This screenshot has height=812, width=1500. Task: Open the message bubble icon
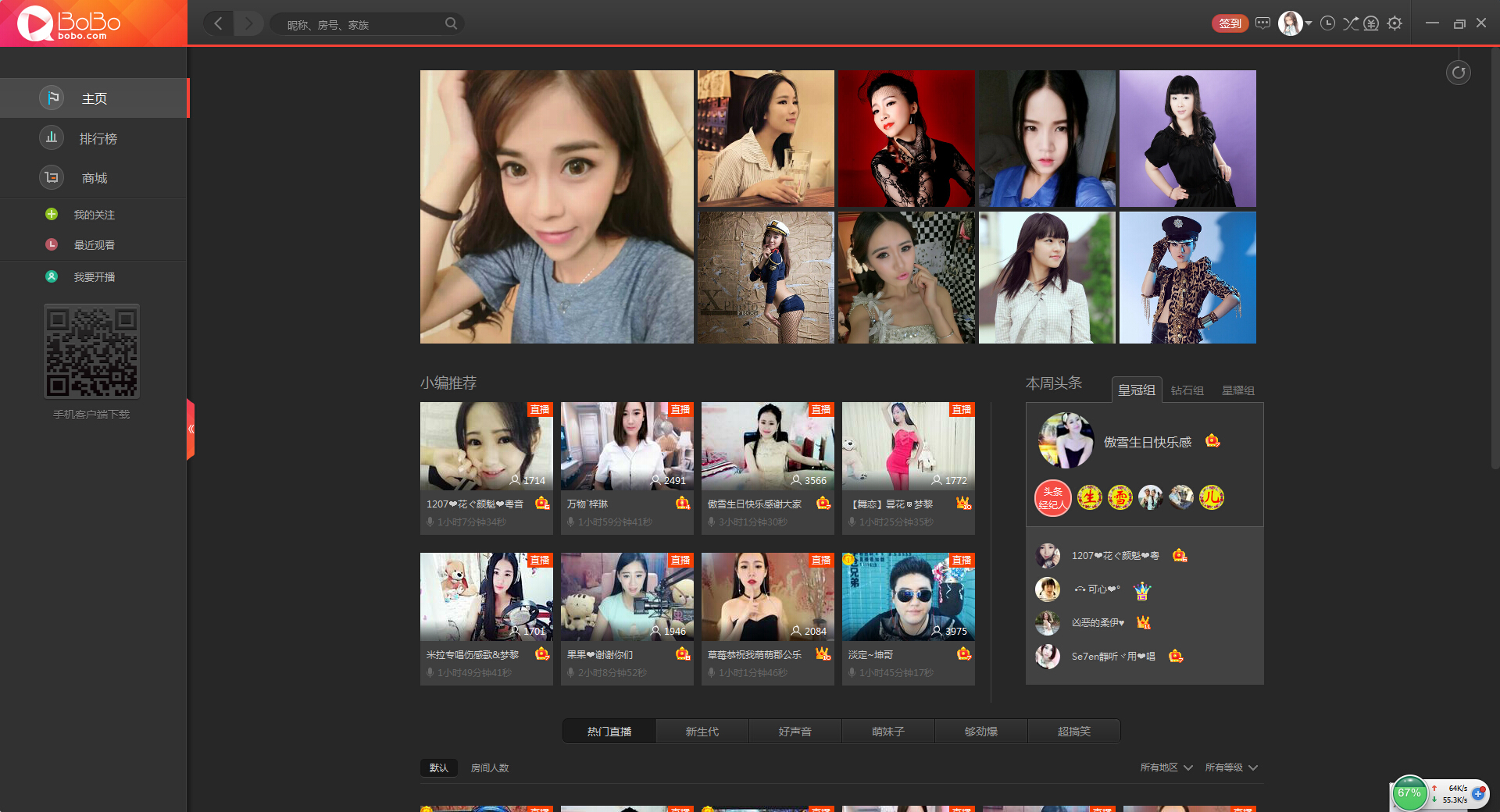1262,23
